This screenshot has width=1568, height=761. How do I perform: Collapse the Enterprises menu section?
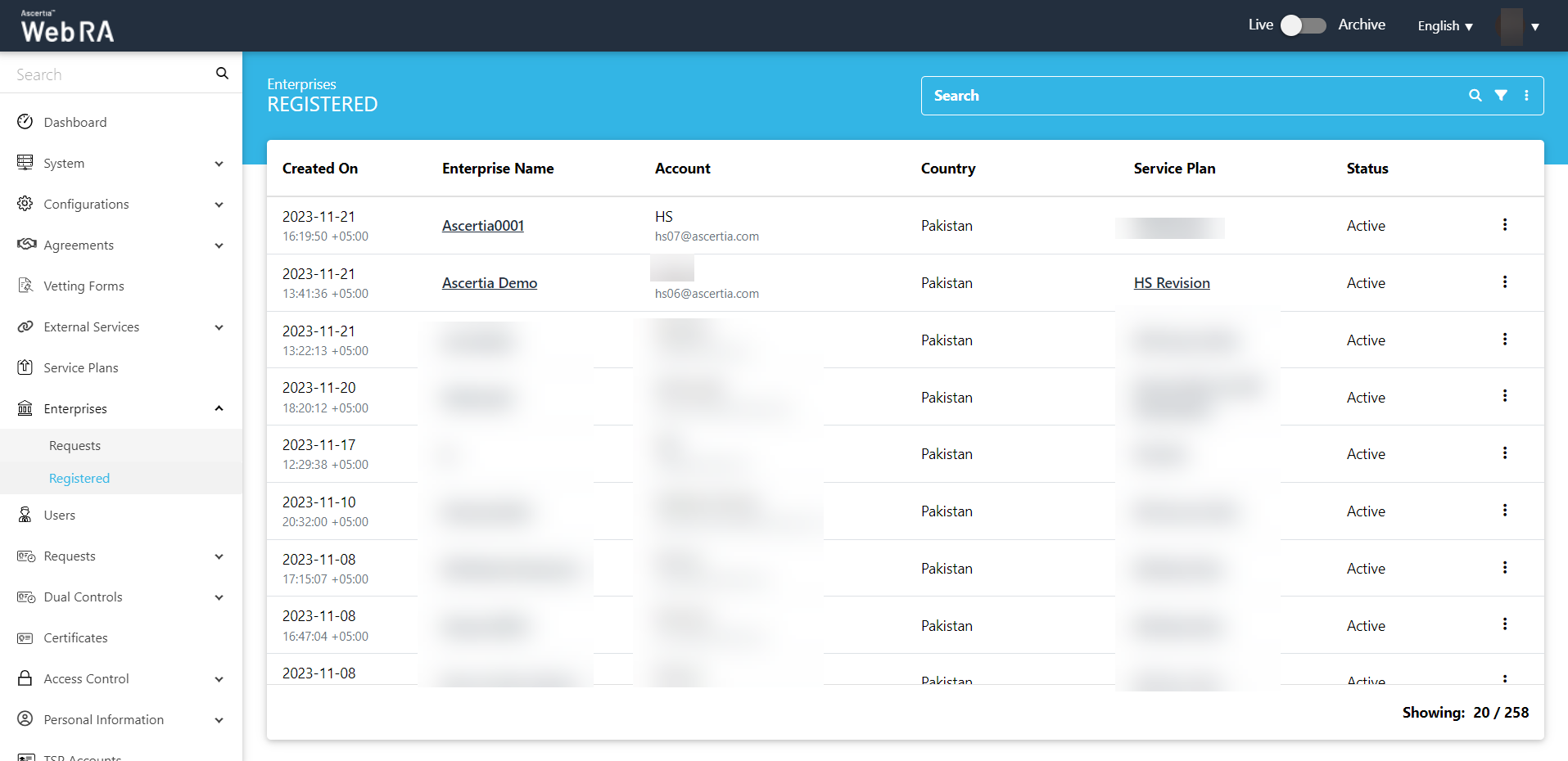coord(219,408)
